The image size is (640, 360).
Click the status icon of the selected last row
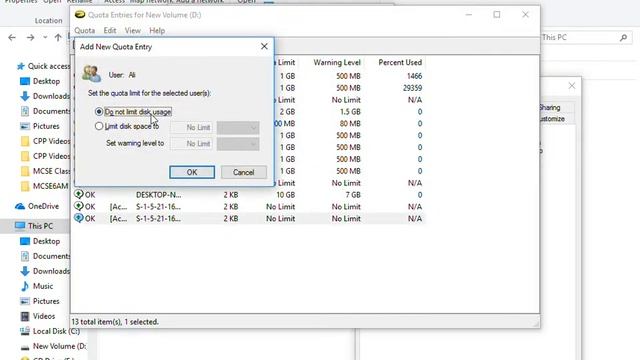78,218
